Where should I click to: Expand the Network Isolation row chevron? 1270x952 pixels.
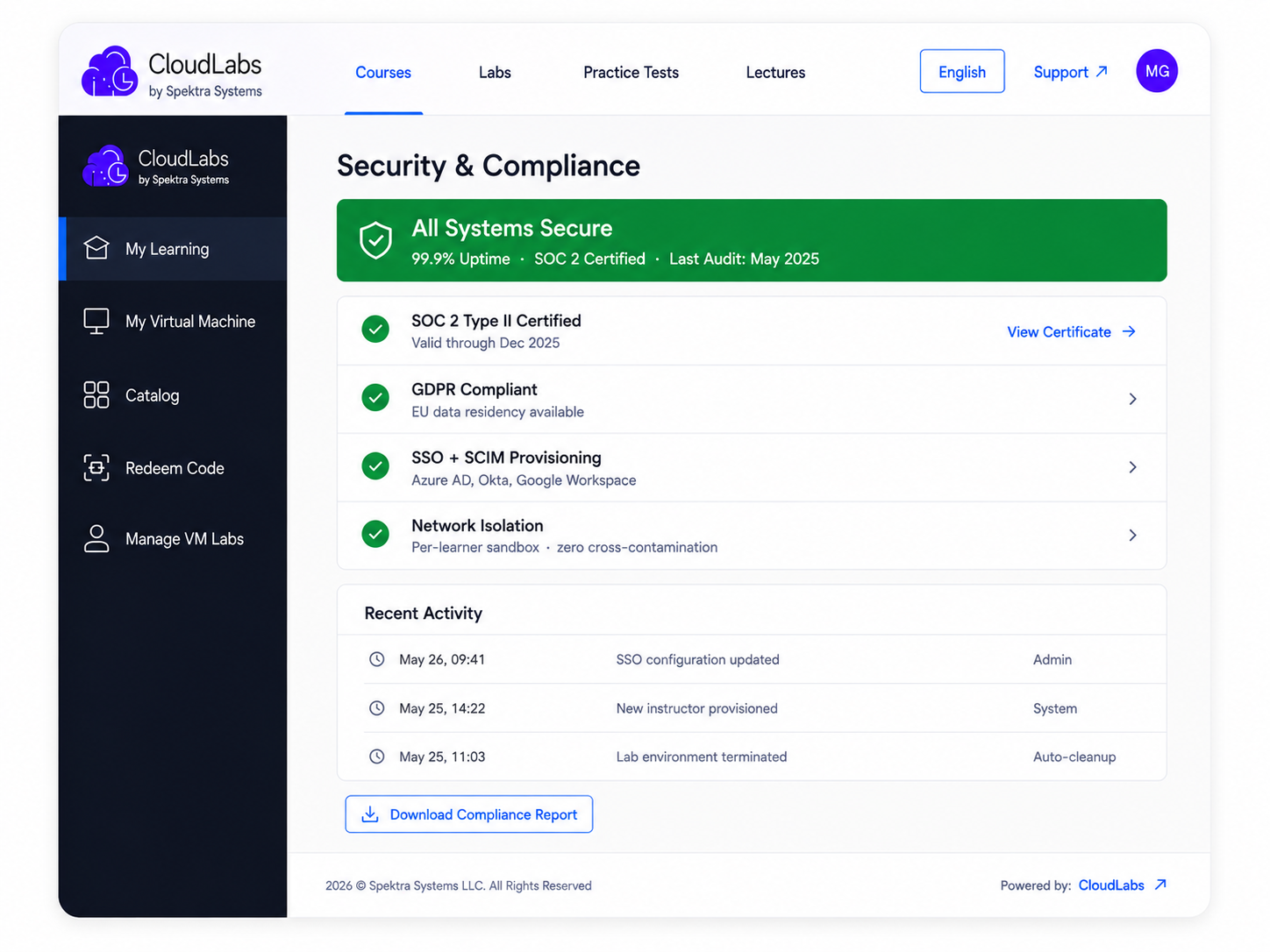pyautogui.click(x=1132, y=535)
